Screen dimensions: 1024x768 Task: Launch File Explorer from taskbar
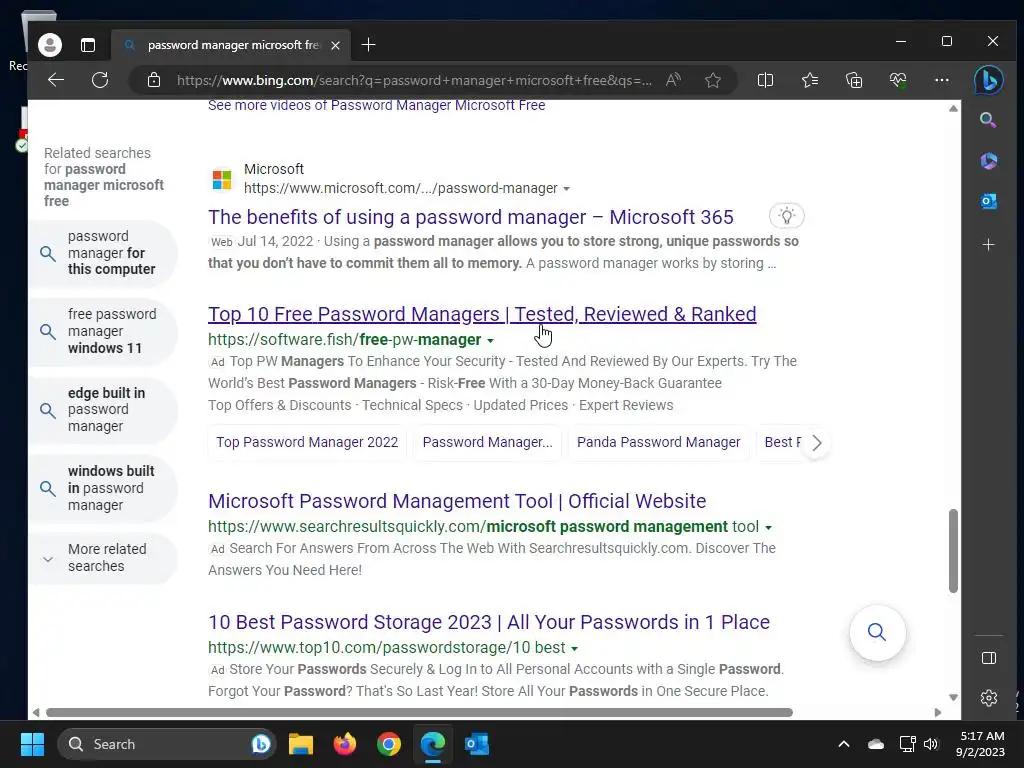[301, 744]
